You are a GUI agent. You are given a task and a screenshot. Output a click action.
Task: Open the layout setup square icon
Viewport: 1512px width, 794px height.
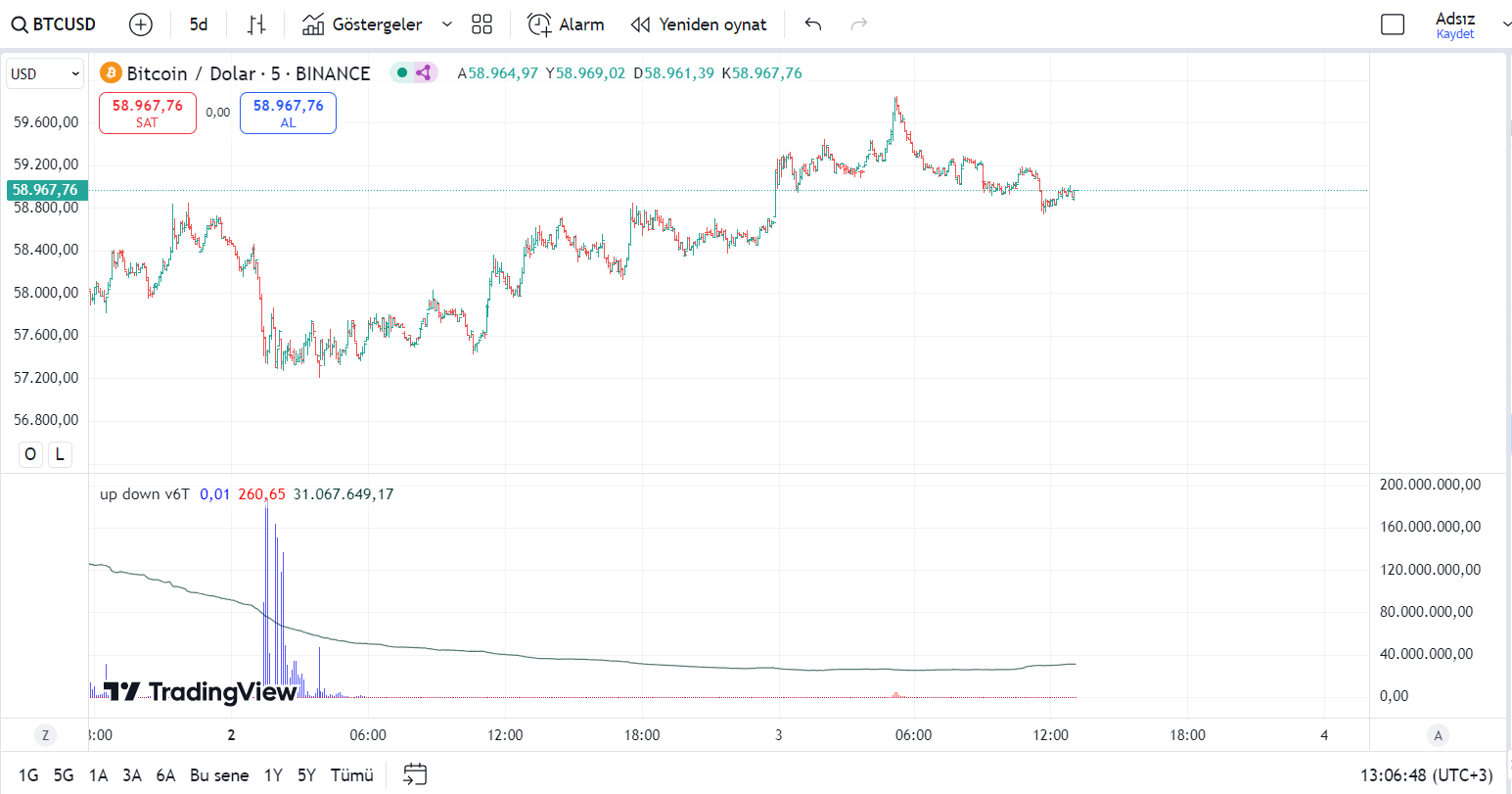coord(1392,24)
